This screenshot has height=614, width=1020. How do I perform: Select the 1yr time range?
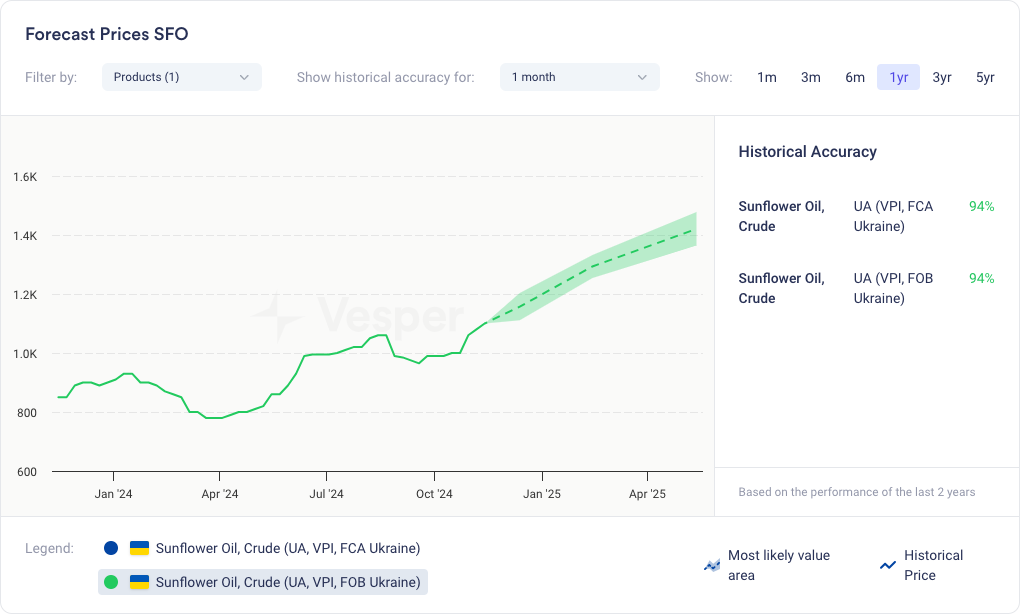898,77
